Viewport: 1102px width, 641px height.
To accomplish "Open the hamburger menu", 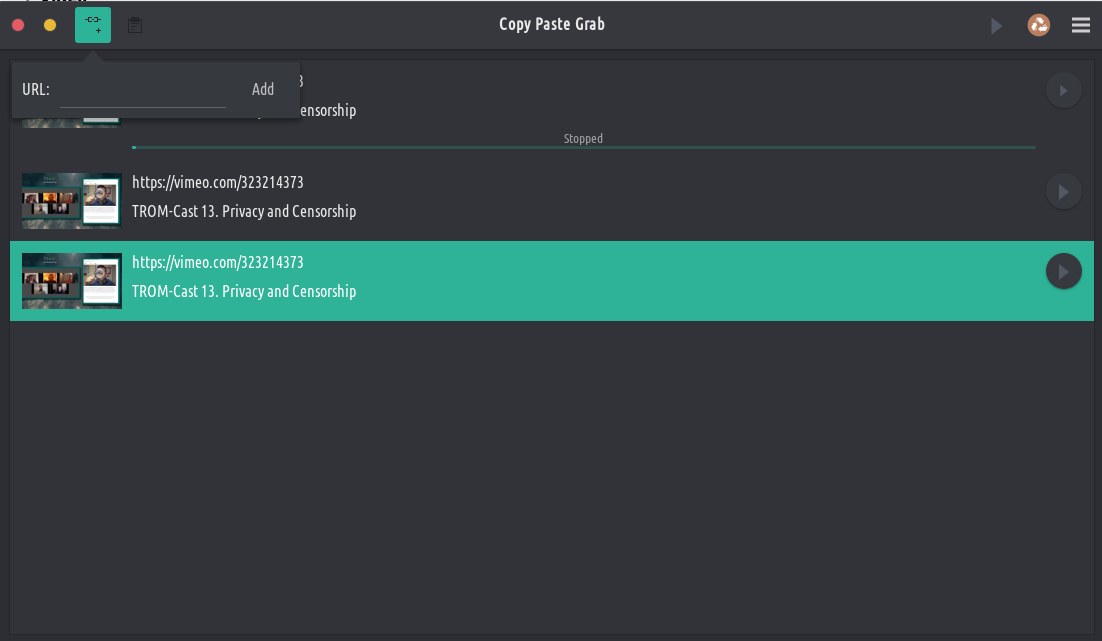I will click(x=1081, y=26).
